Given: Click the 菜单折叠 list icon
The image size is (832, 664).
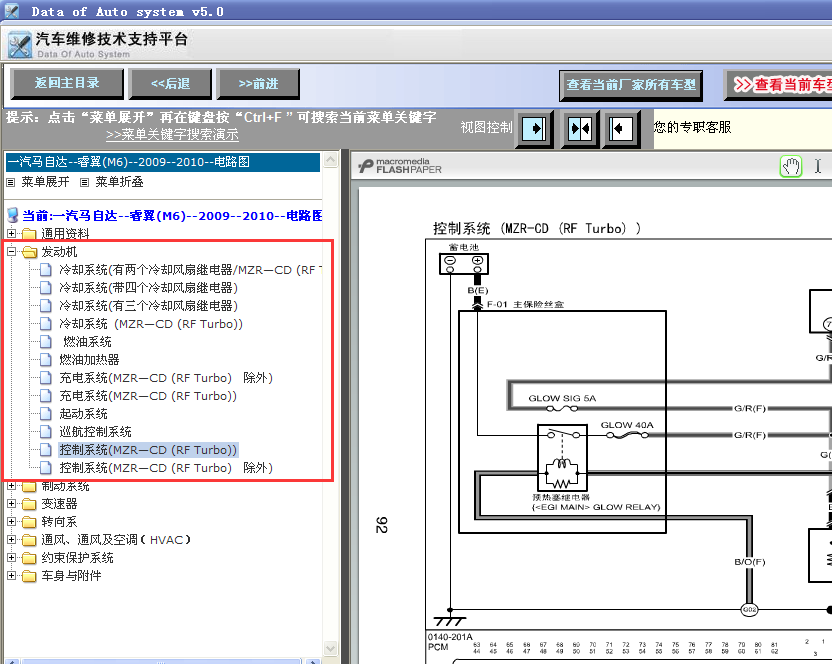Looking at the screenshot, I should click(x=84, y=183).
